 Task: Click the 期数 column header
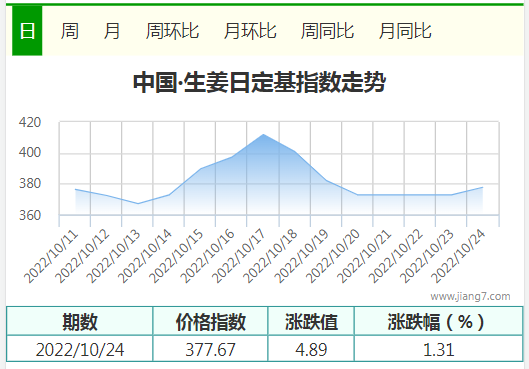[80, 321]
